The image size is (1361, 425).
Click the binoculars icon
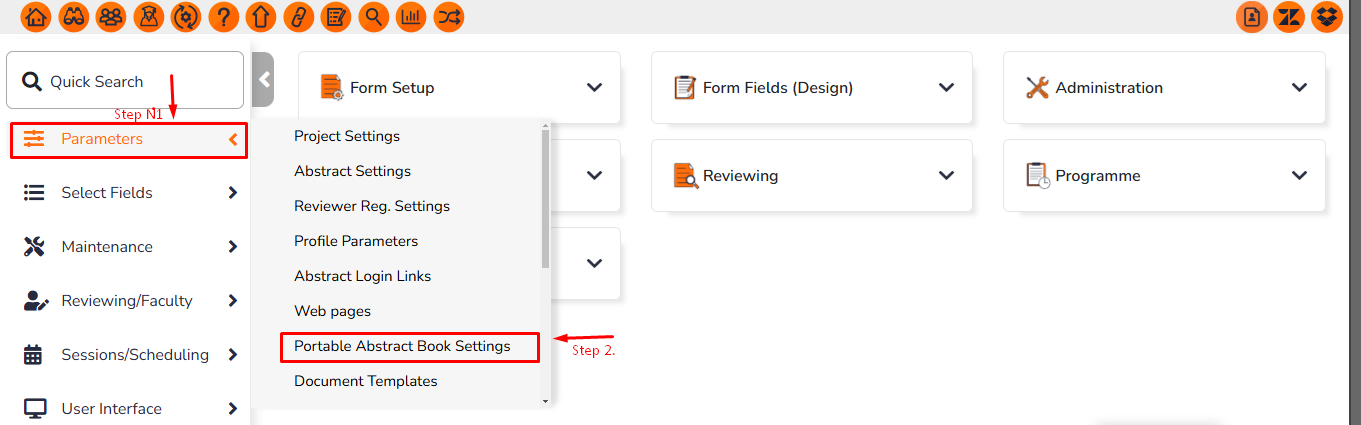pyautogui.click(x=73, y=17)
